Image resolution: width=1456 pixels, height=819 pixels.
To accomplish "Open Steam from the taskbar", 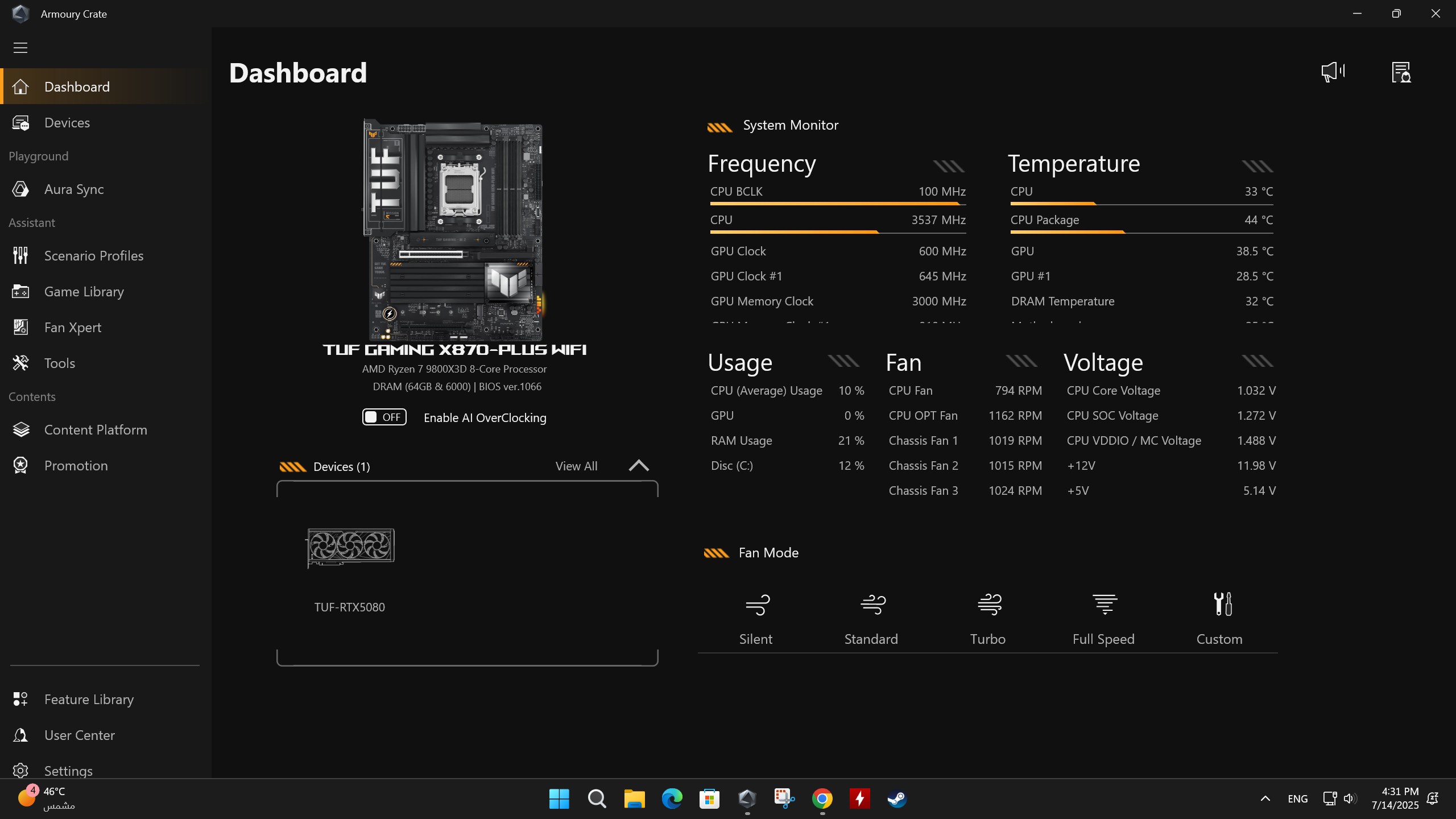I will click(x=897, y=799).
